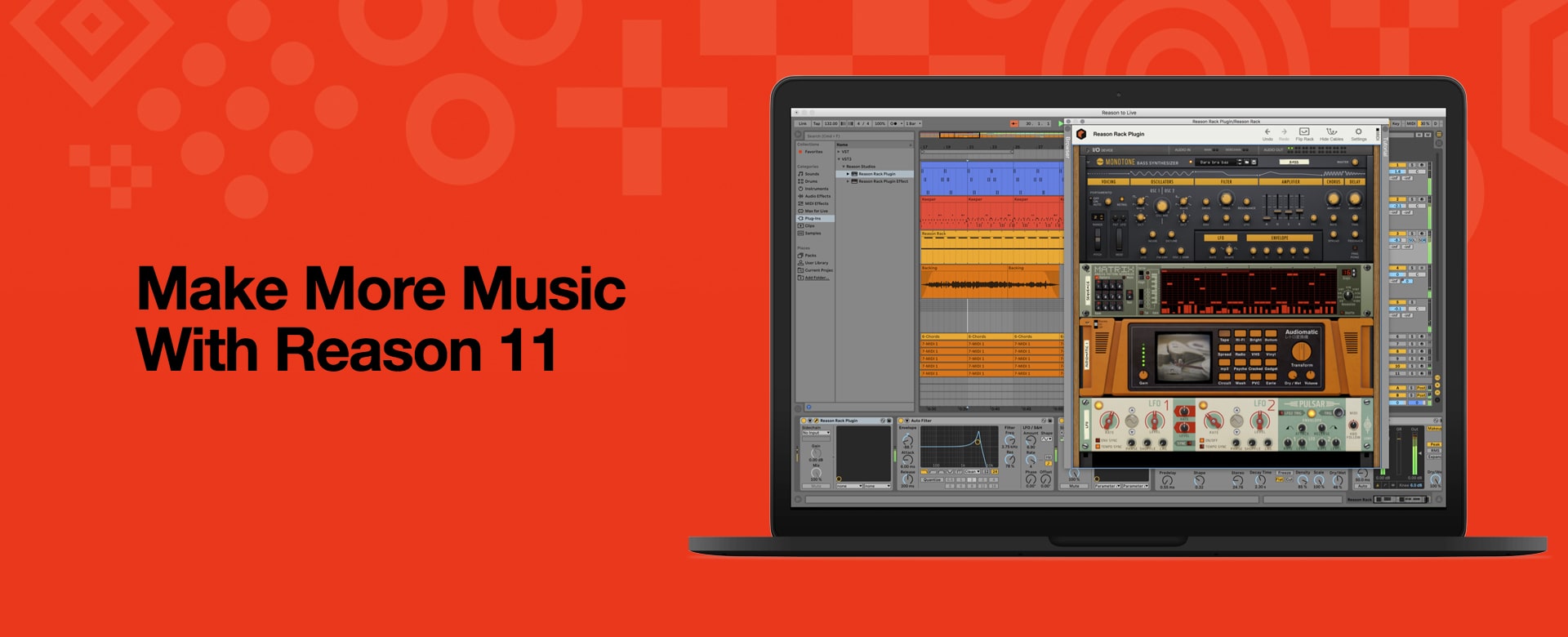This screenshot has height=637, width=1568.
Task: Select Plug-ins category in browser
Action: tap(814, 218)
